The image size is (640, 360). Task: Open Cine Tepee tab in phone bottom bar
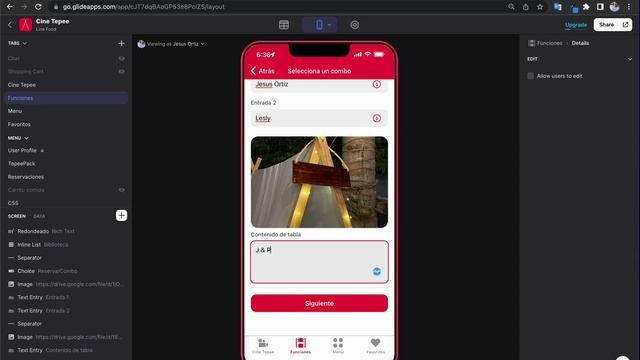pyautogui.click(x=263, y=346)
